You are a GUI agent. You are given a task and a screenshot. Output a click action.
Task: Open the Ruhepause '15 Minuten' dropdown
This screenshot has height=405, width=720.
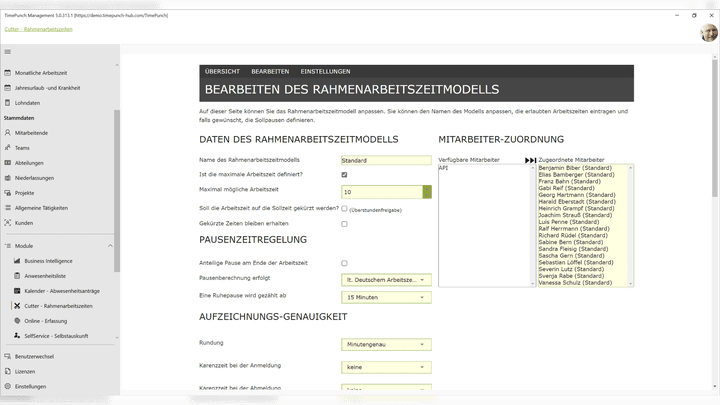386,298
